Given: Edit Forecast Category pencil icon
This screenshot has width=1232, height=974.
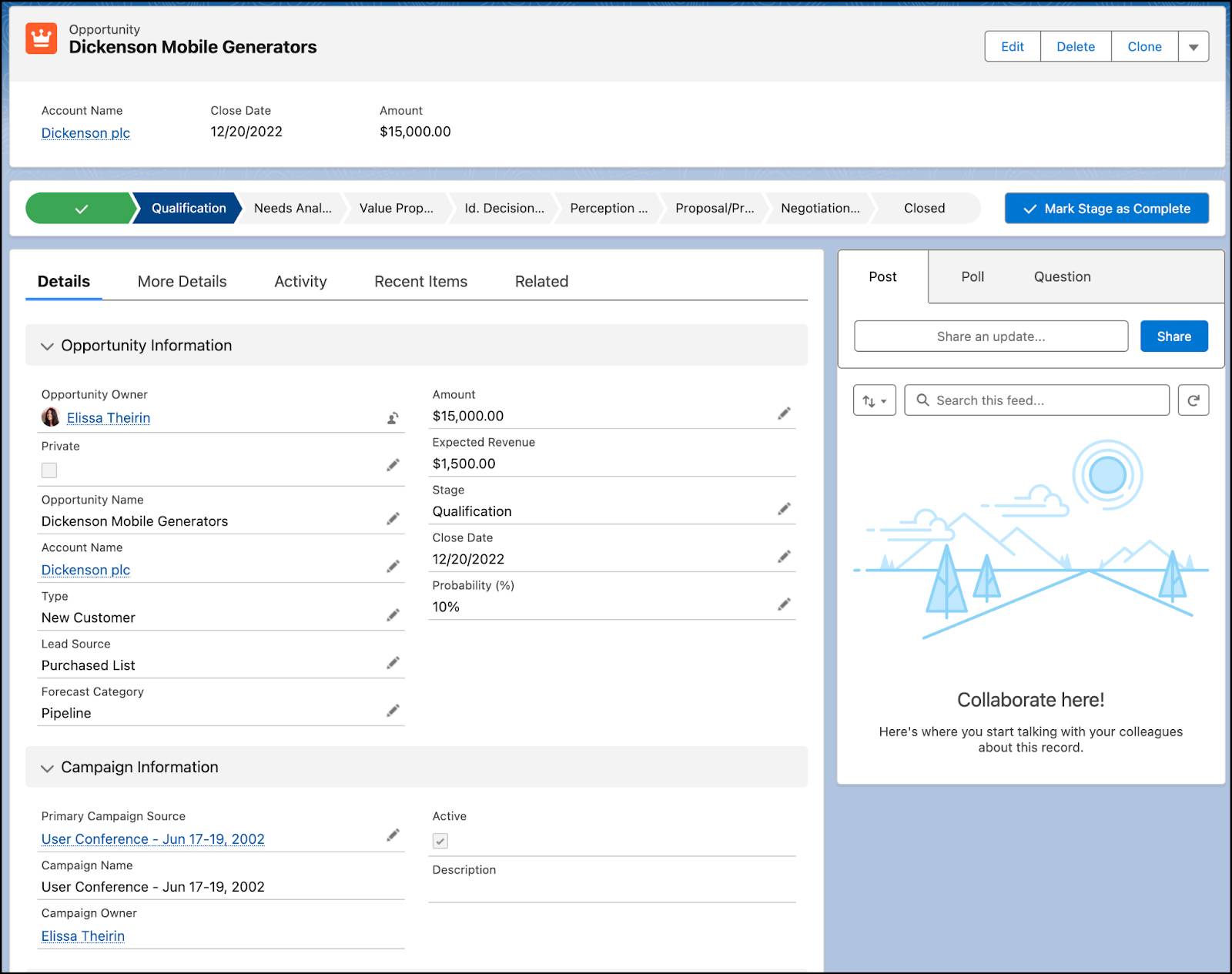Looking at the screenshot, I should coord(393,711).
